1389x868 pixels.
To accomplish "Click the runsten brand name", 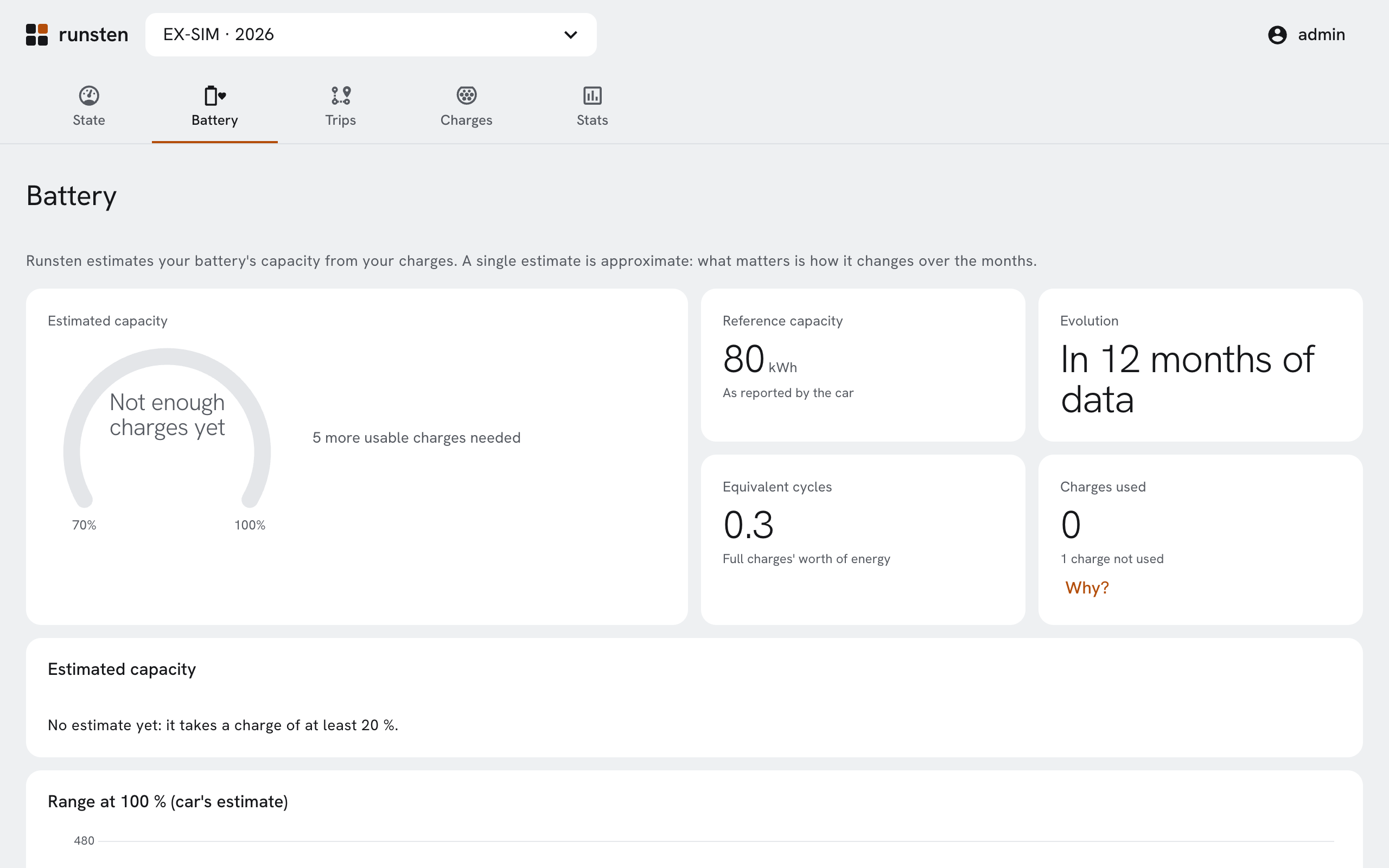I will (x=93, y=34).
